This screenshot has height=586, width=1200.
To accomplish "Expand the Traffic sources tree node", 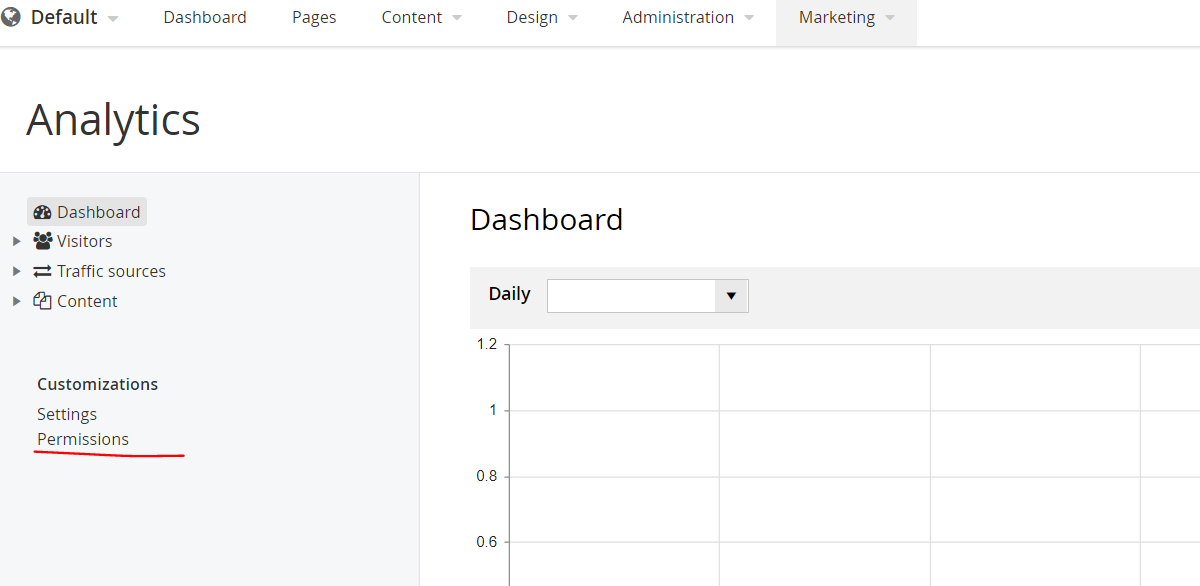I will point(16,271).
